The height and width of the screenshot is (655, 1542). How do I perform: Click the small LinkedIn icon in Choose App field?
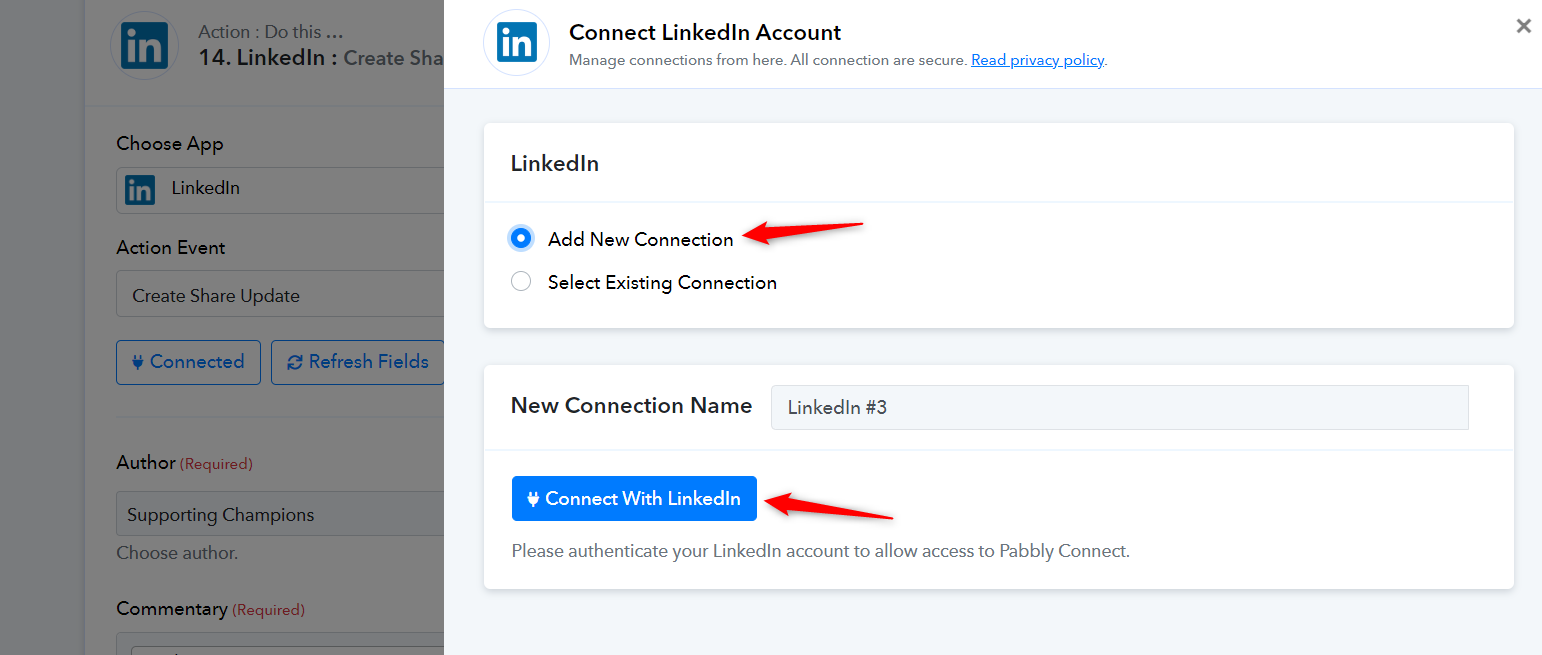pyautogui.click(x=140, y=189)
